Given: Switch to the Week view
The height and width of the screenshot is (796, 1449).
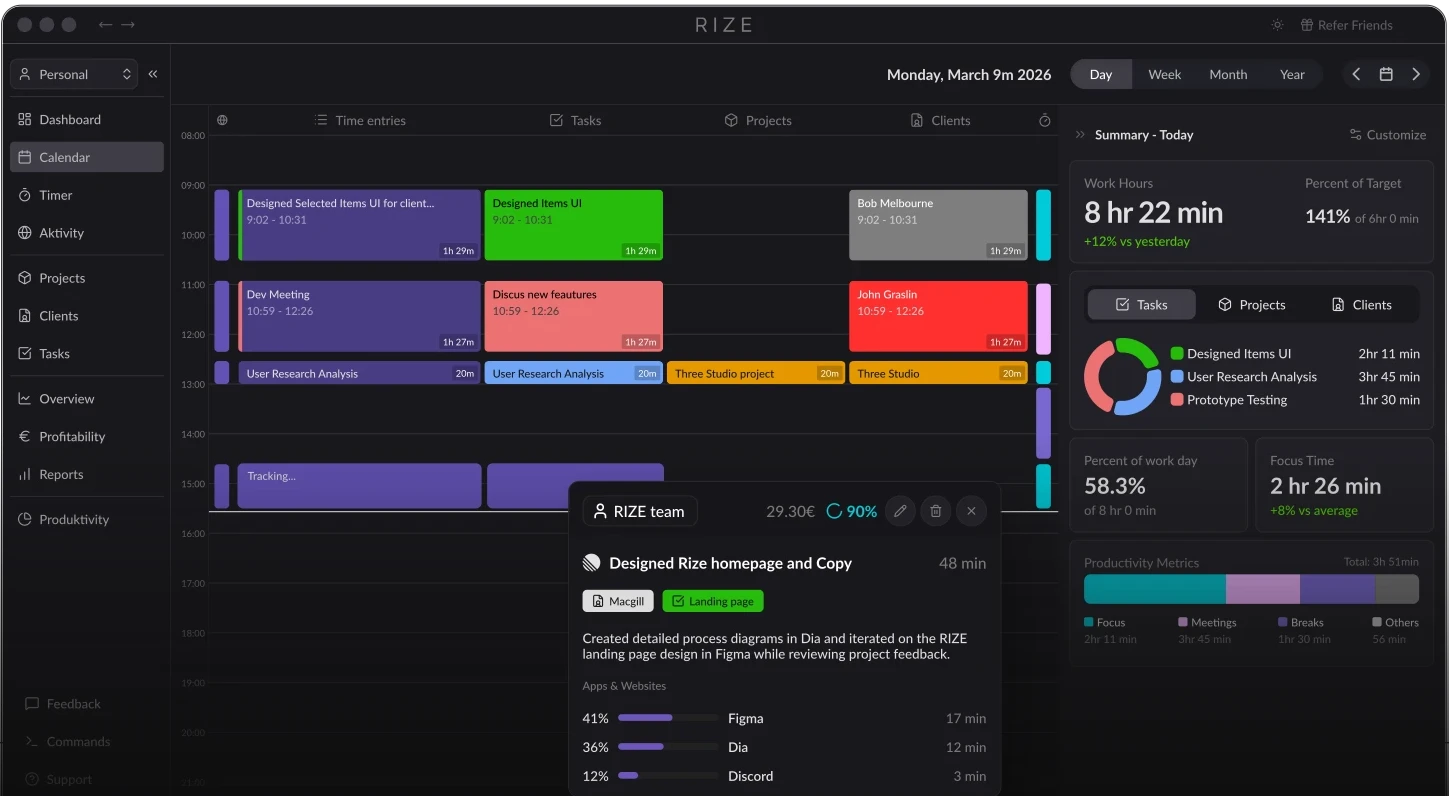Looking at the screenshot, I should click(1164, 74).
